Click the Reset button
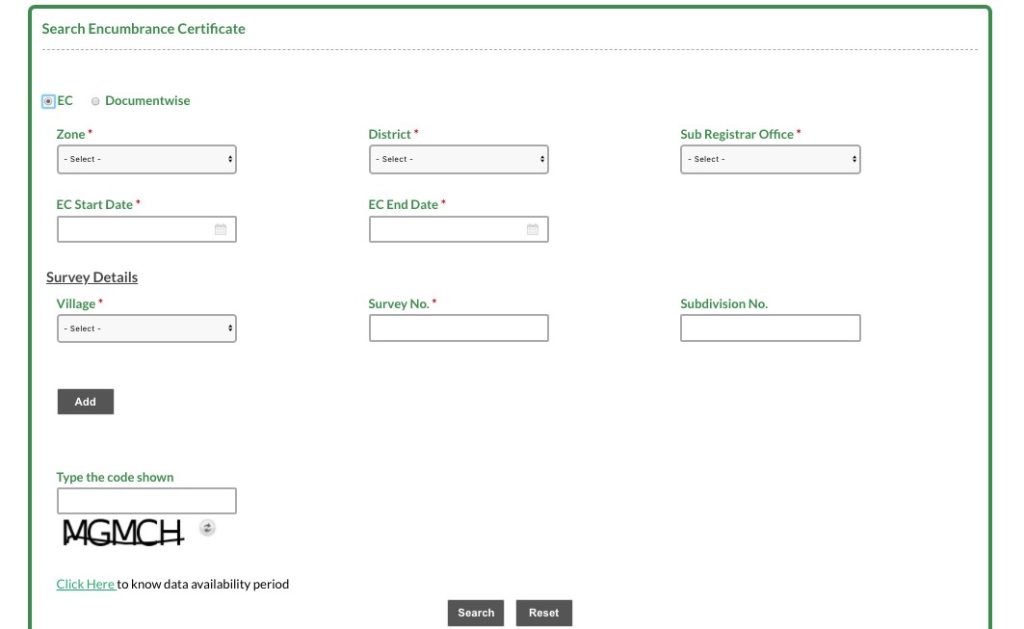 [x=543, y=613]
